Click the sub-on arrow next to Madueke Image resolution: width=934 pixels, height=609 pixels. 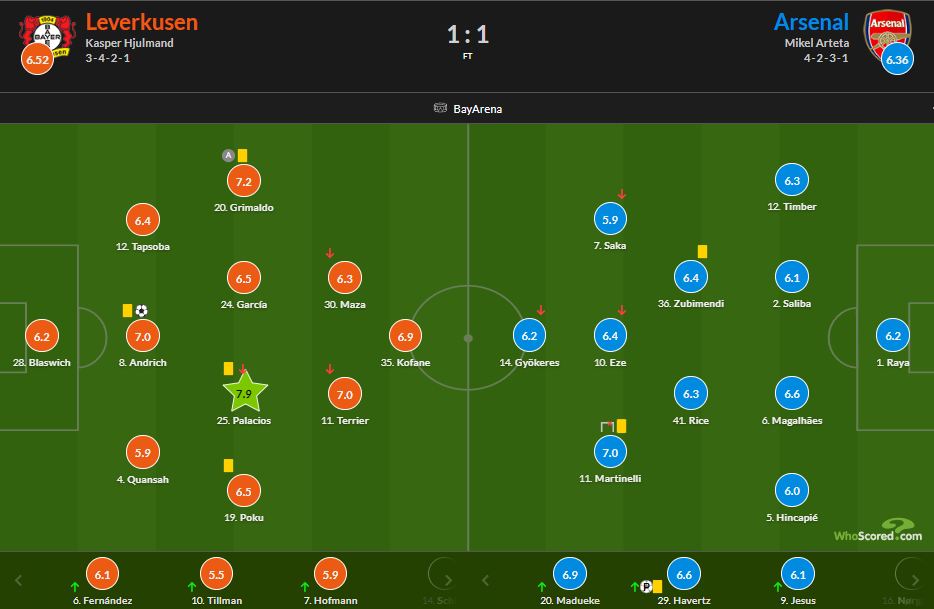[x=542, y=586]
